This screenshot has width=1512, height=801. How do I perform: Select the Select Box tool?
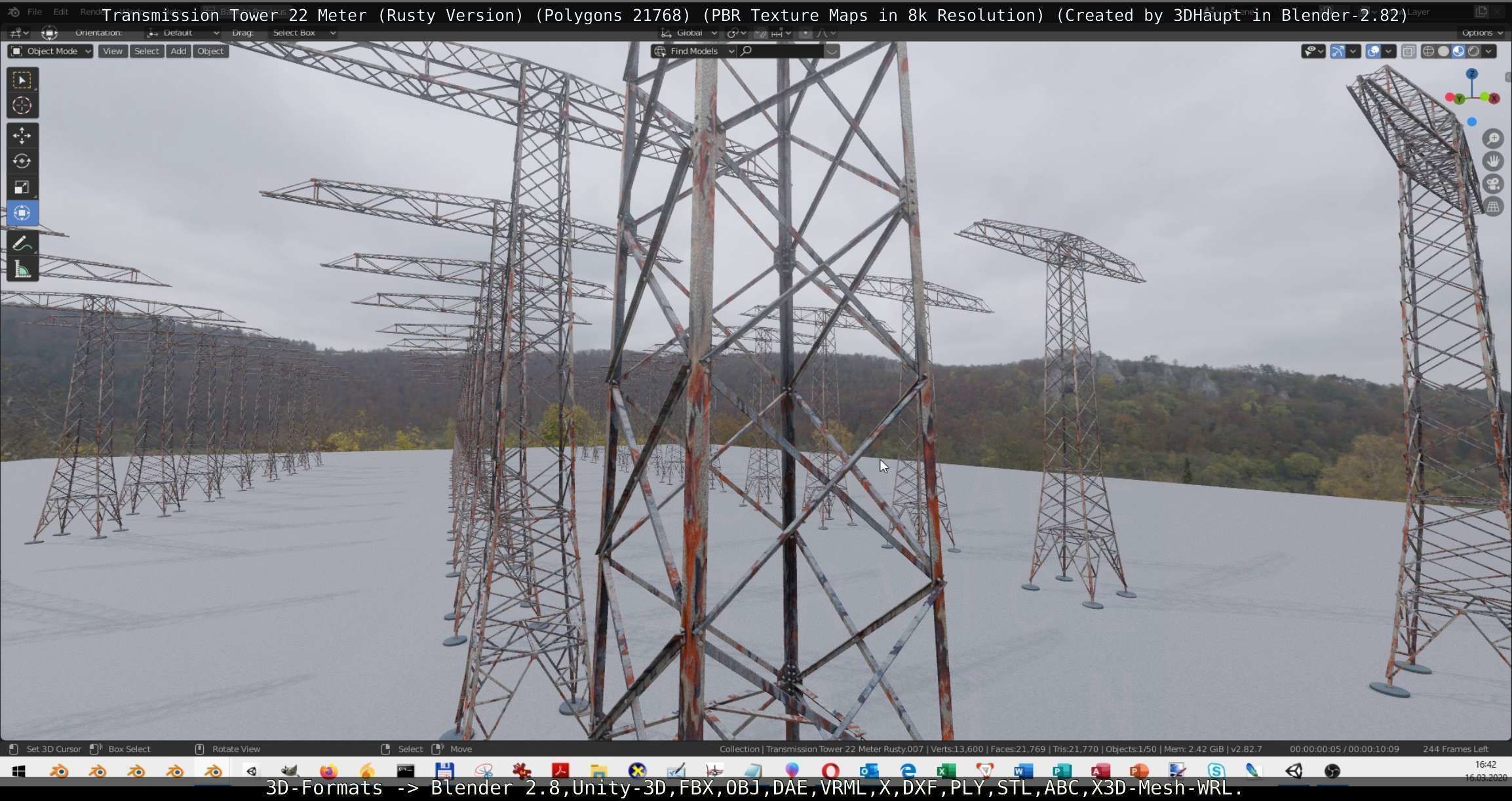[x=22, y=80]
